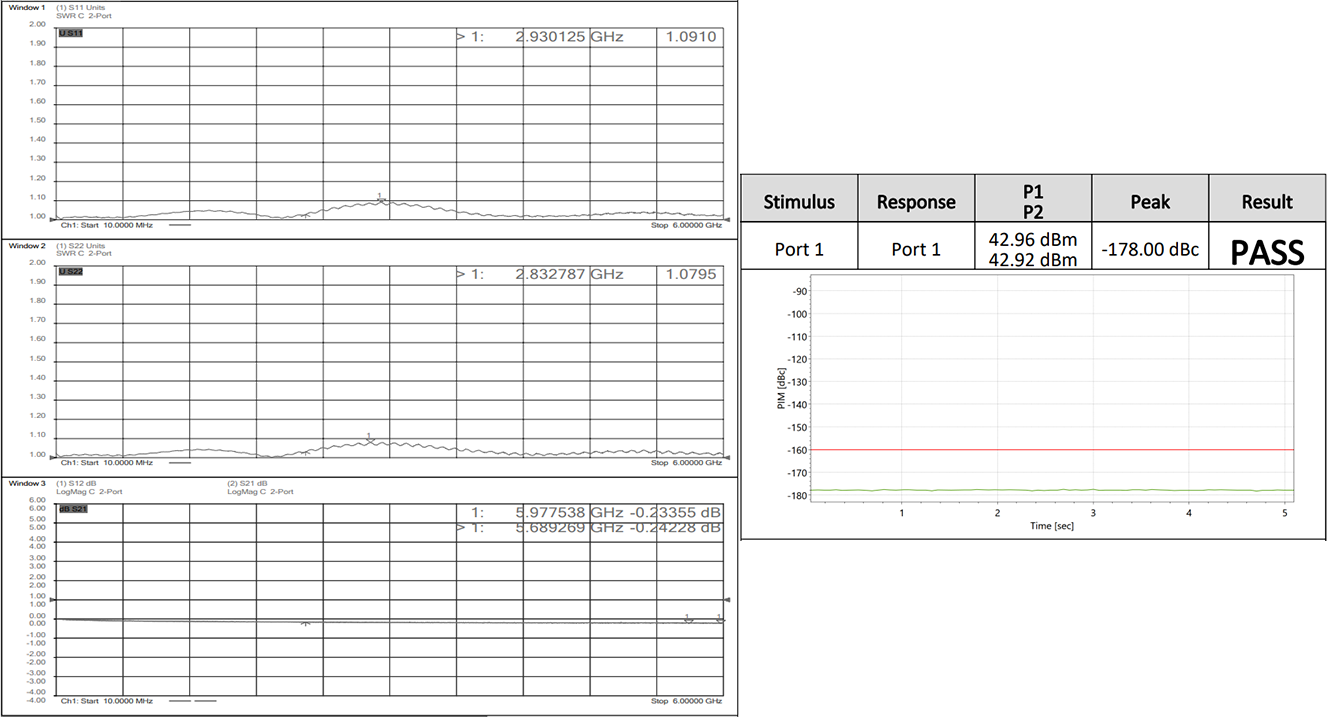Click marker 1 on the S22 trace
The width and height of the screenshot is (1329, 717).
369,438
